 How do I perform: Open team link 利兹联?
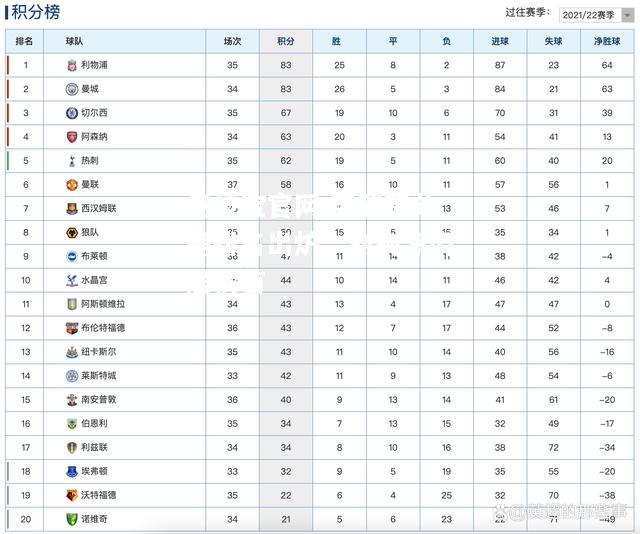(x=94, y=447)
